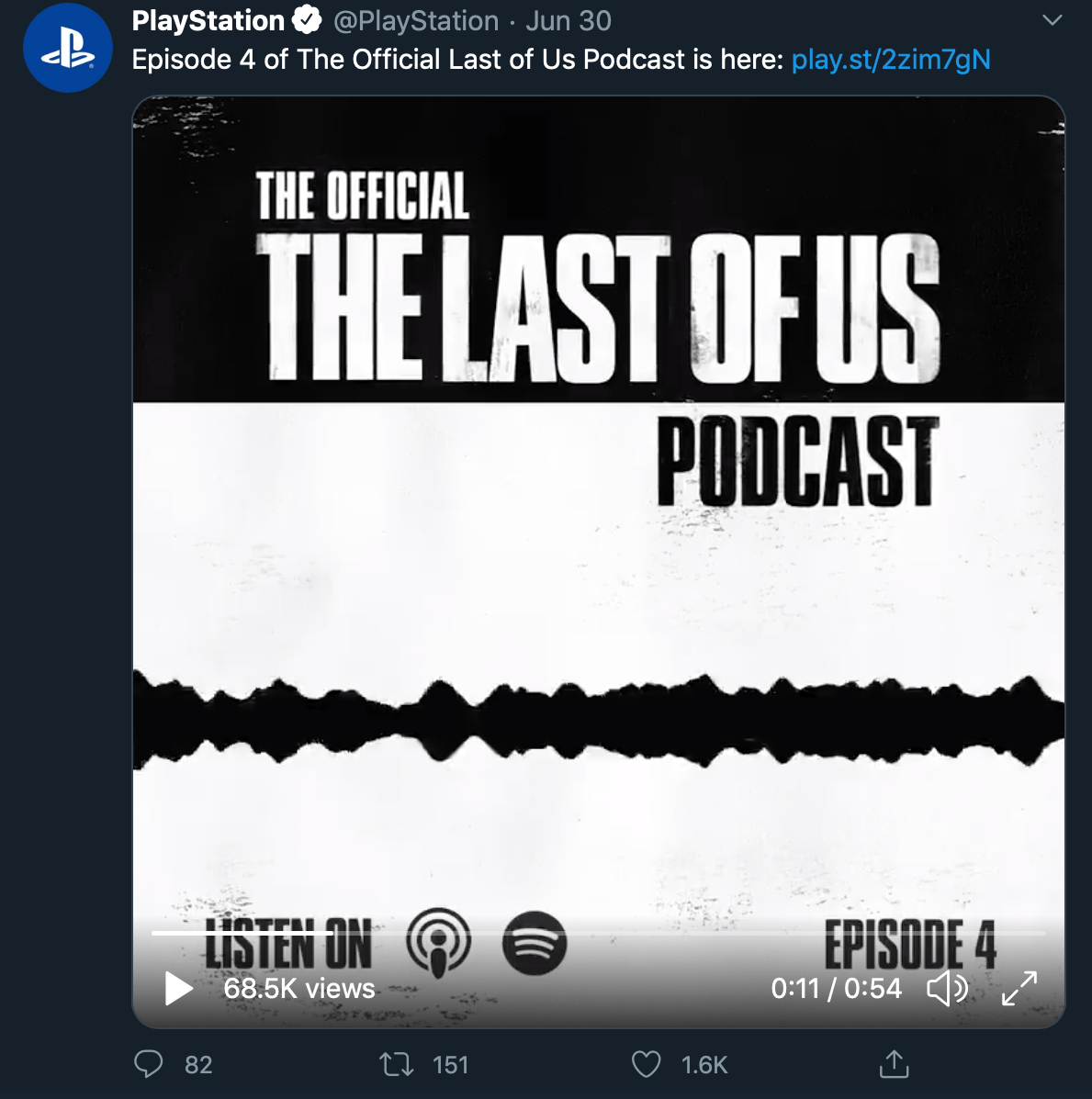Open the tweet options chevron menu
Screen dimensions: 1092x1099
tap(1053, 20)
